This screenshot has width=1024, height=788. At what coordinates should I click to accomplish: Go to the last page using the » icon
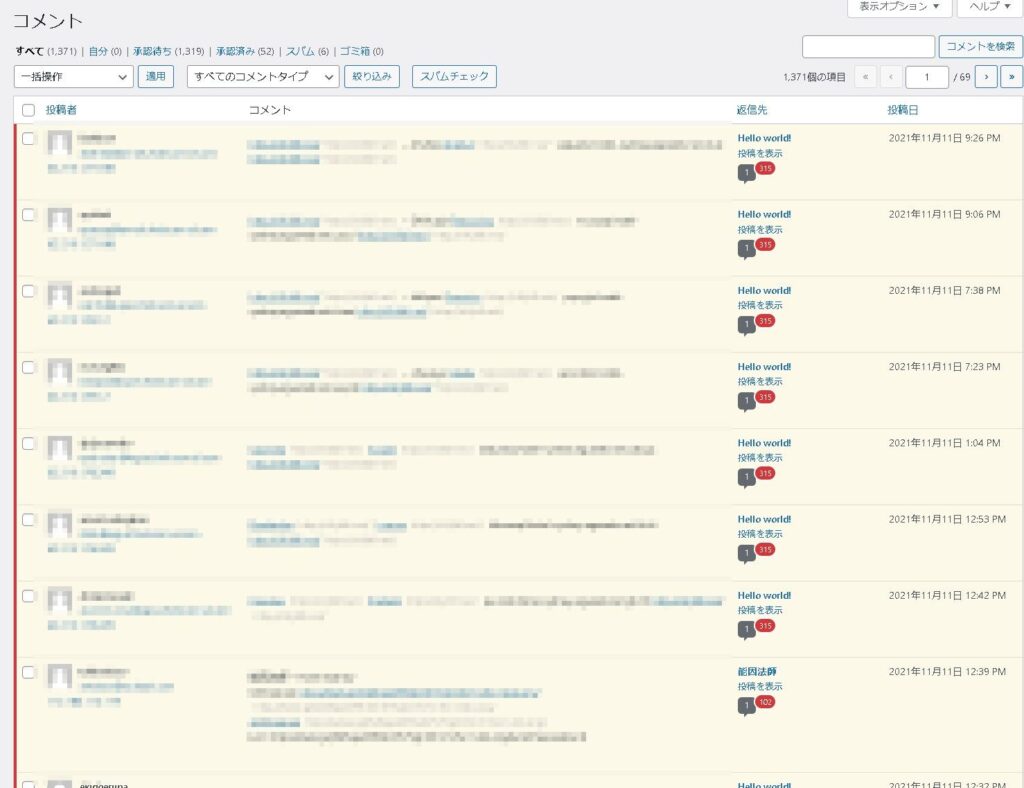(x=1011, y=76)
